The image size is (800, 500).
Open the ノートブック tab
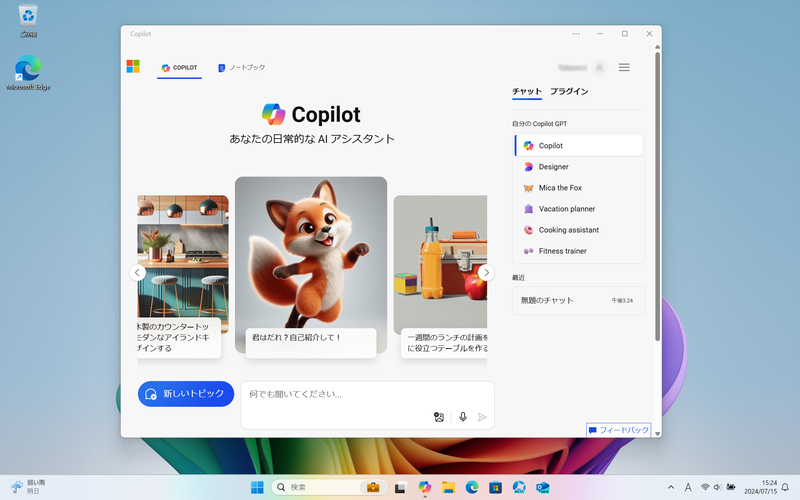(241, 67)
